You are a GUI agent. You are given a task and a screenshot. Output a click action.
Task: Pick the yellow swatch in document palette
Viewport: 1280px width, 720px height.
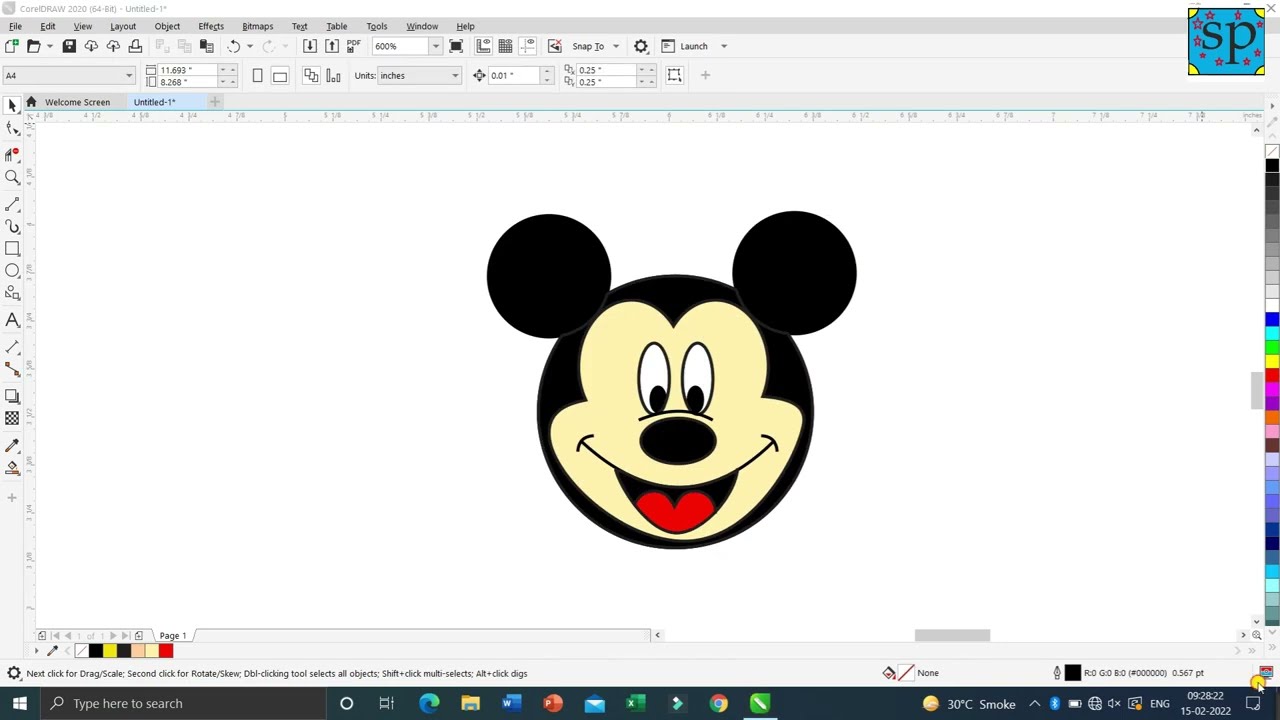[x=110, y=651]
